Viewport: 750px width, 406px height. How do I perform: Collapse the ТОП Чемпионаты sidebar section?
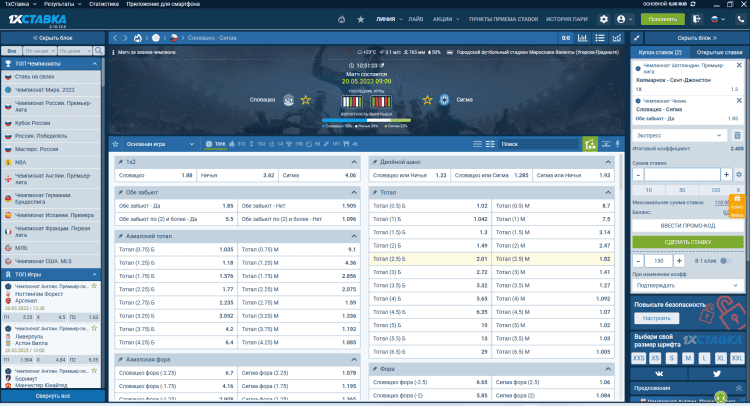tap(95, 63)
